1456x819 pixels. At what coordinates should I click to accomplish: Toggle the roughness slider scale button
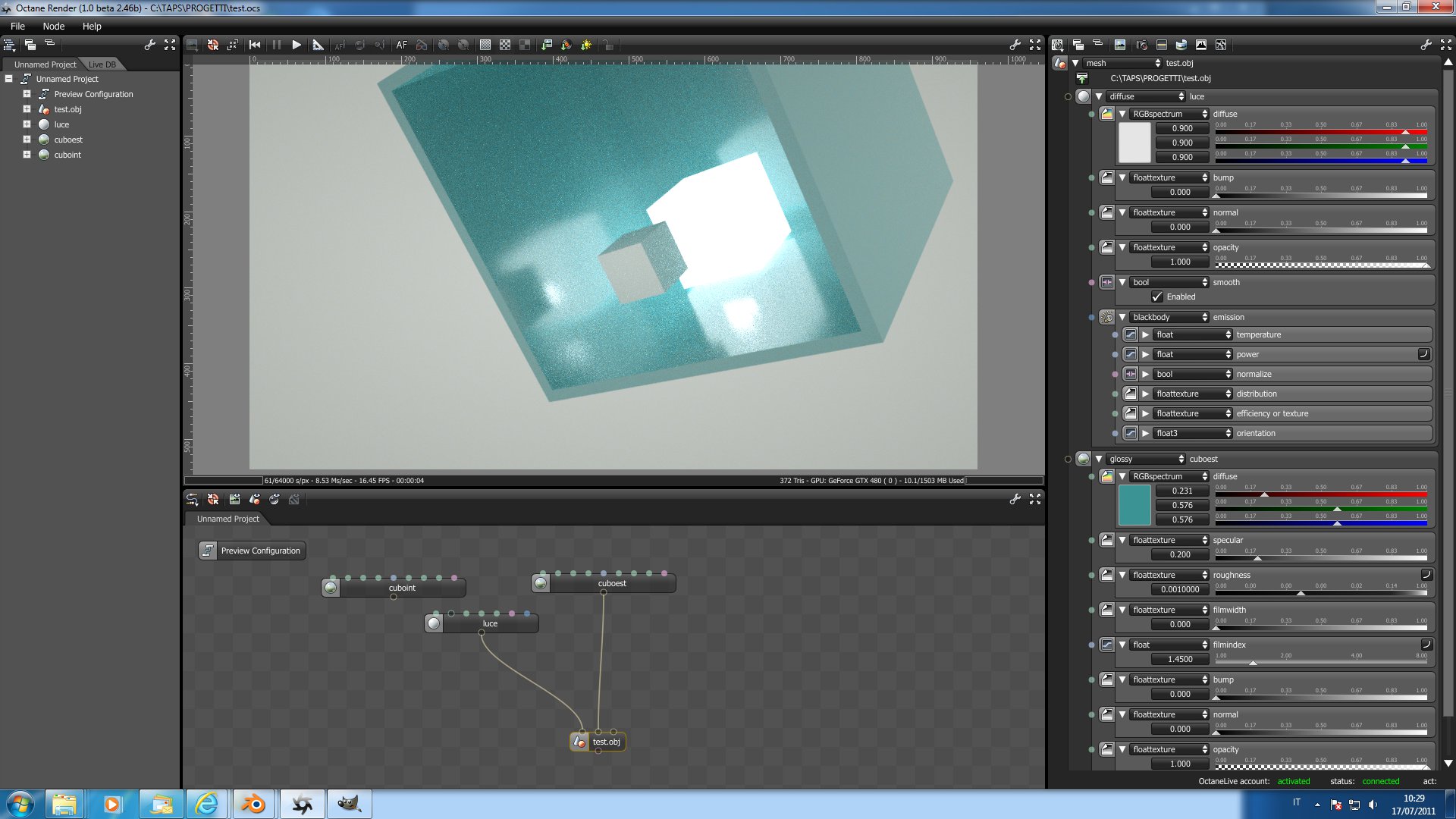point(1426,575)
